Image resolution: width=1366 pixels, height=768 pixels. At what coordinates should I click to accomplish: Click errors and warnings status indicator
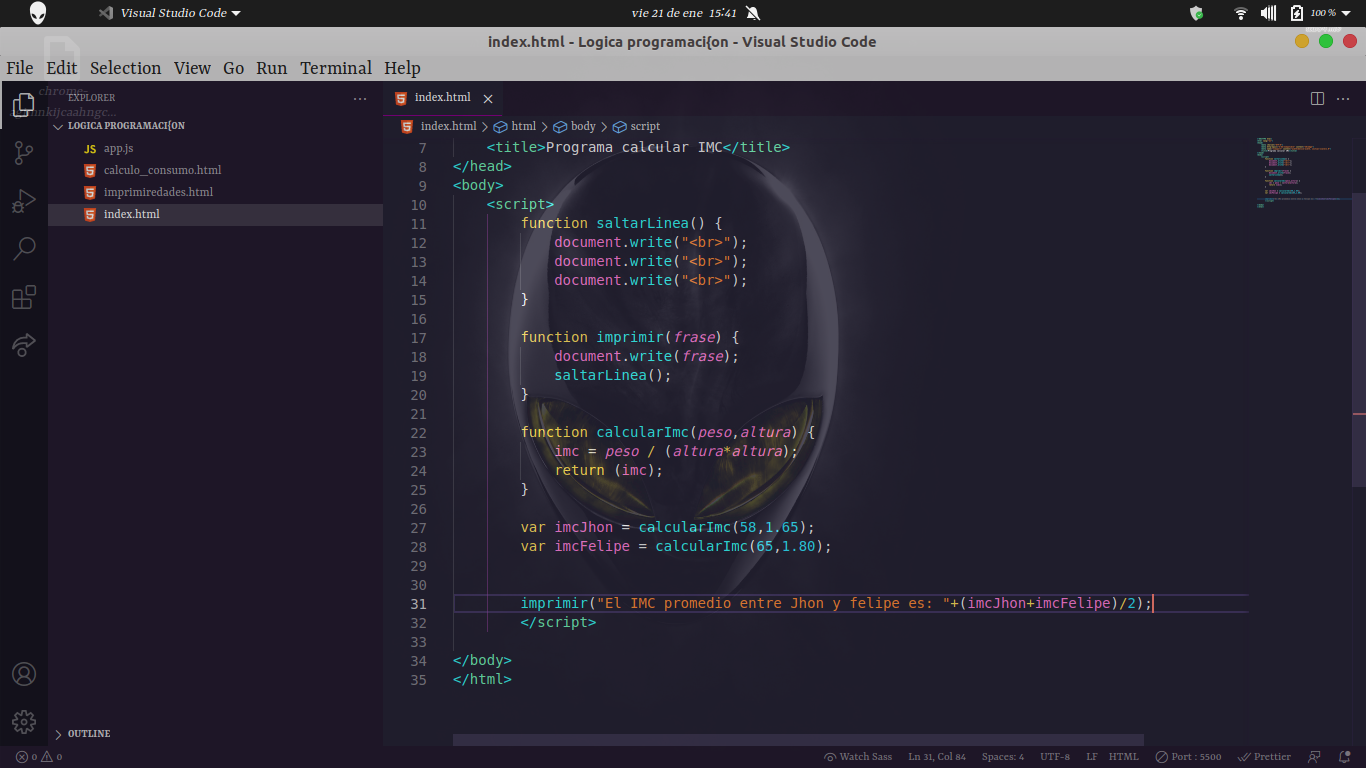click(39, 757)
